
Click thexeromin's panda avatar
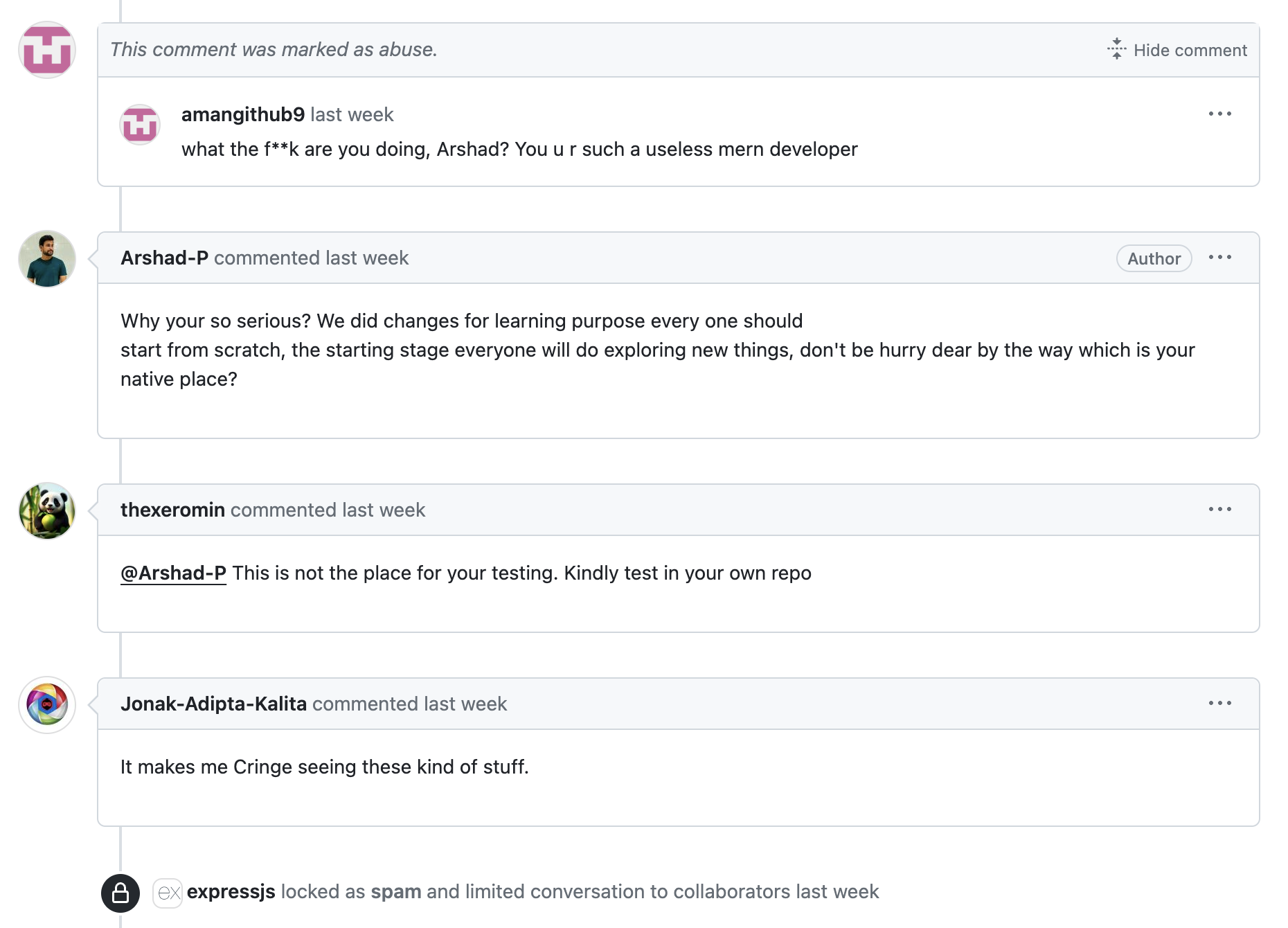point(47,511)
